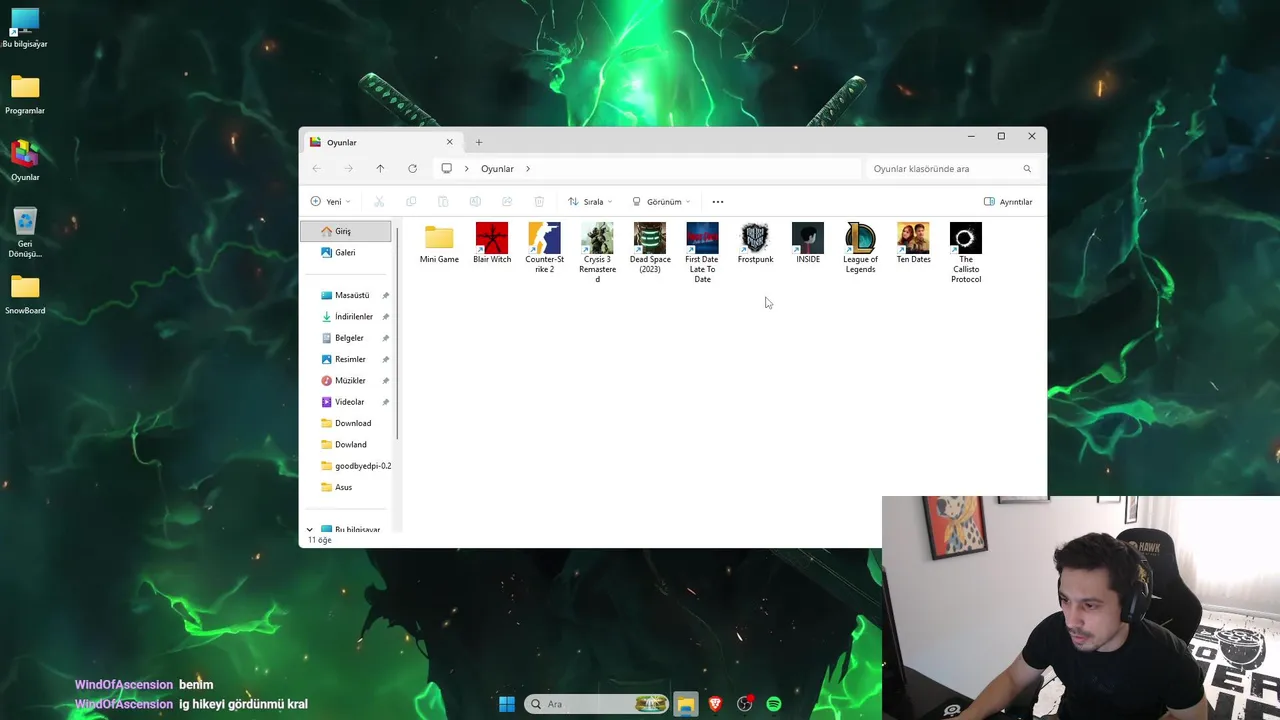The image size is (1280, 720).
Task: Unpin Masaüstü from quick access
Action: (x=386, y=296)
